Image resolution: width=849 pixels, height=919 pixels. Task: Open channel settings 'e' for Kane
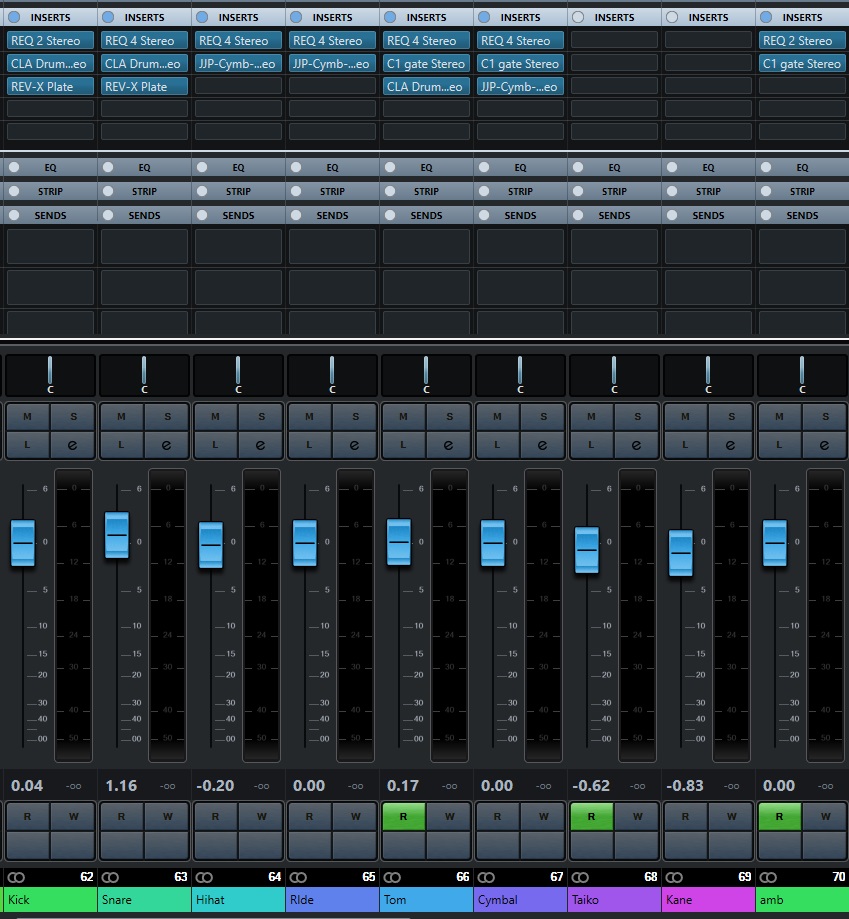pyautogui.click(x=731, y=445)
